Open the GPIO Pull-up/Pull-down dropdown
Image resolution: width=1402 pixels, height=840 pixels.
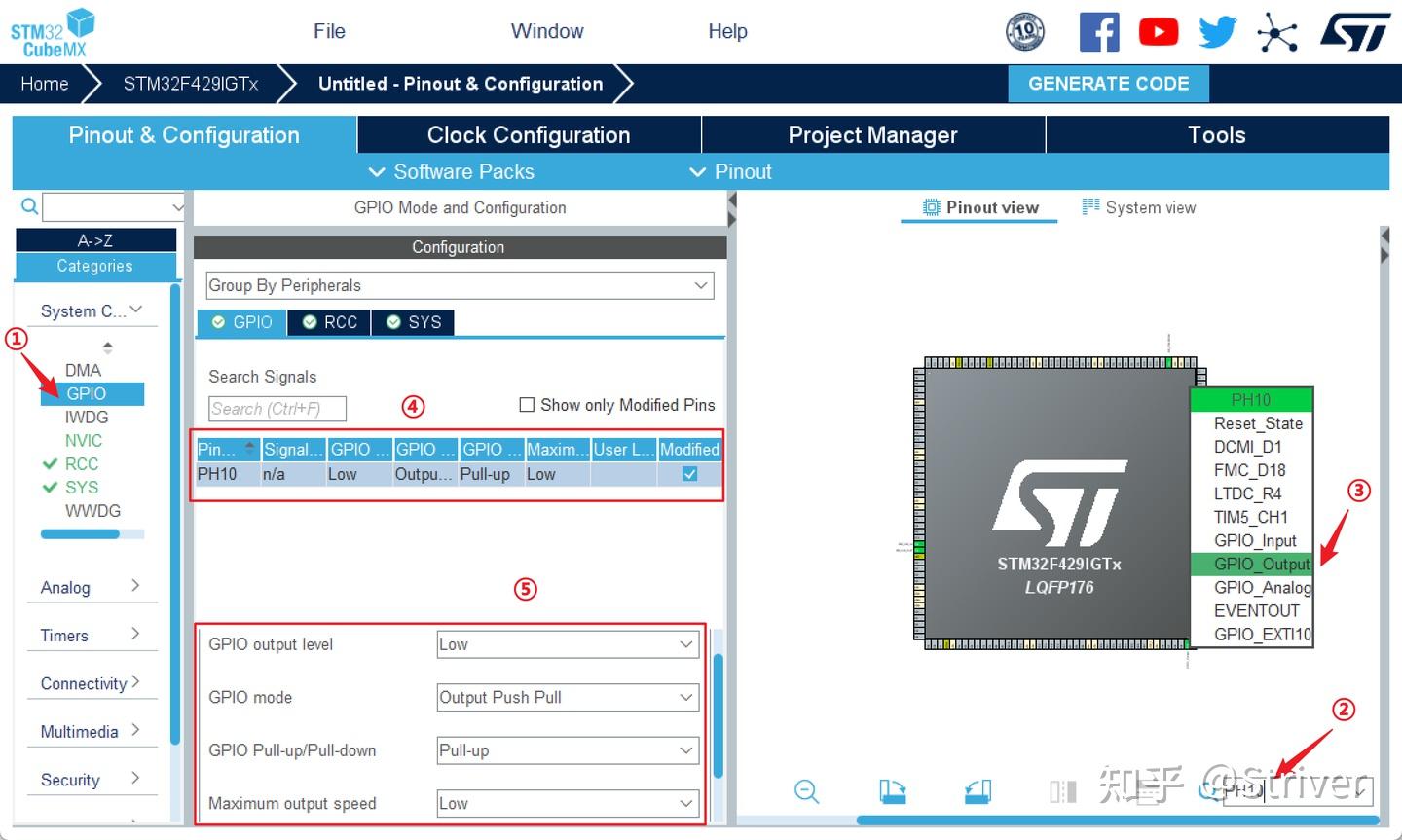click(568, 750)
